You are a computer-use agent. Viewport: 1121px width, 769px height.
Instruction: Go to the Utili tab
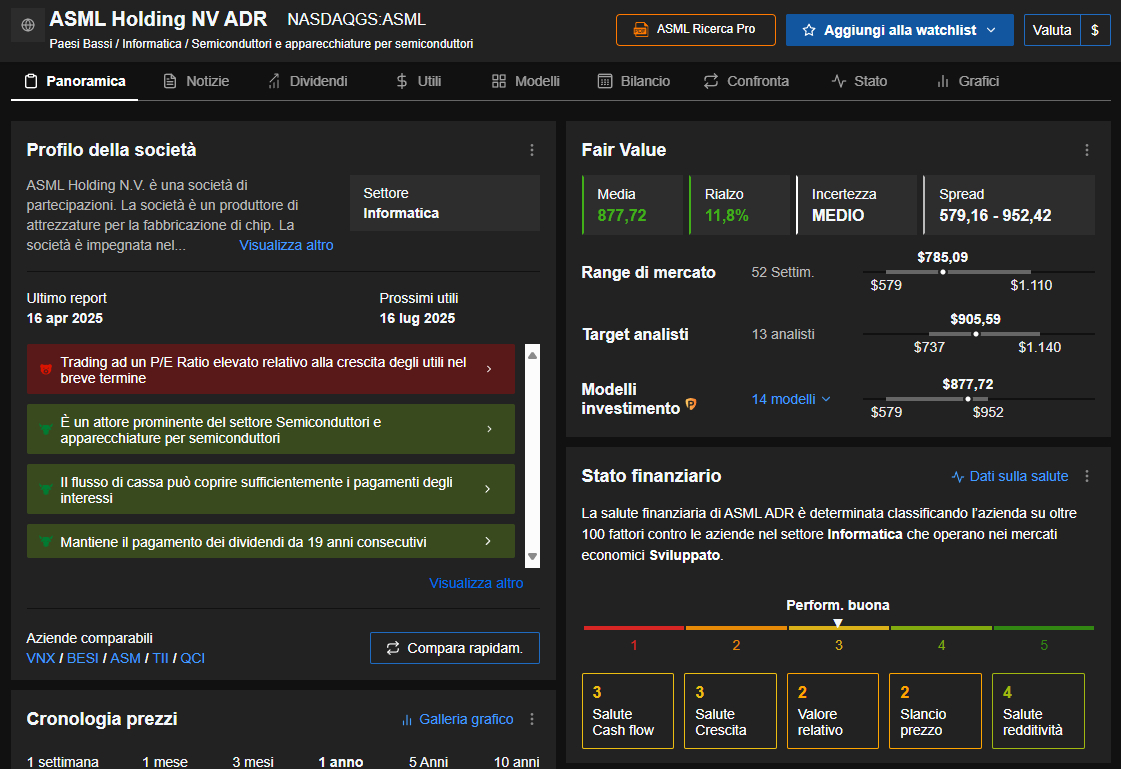(419, 81)
